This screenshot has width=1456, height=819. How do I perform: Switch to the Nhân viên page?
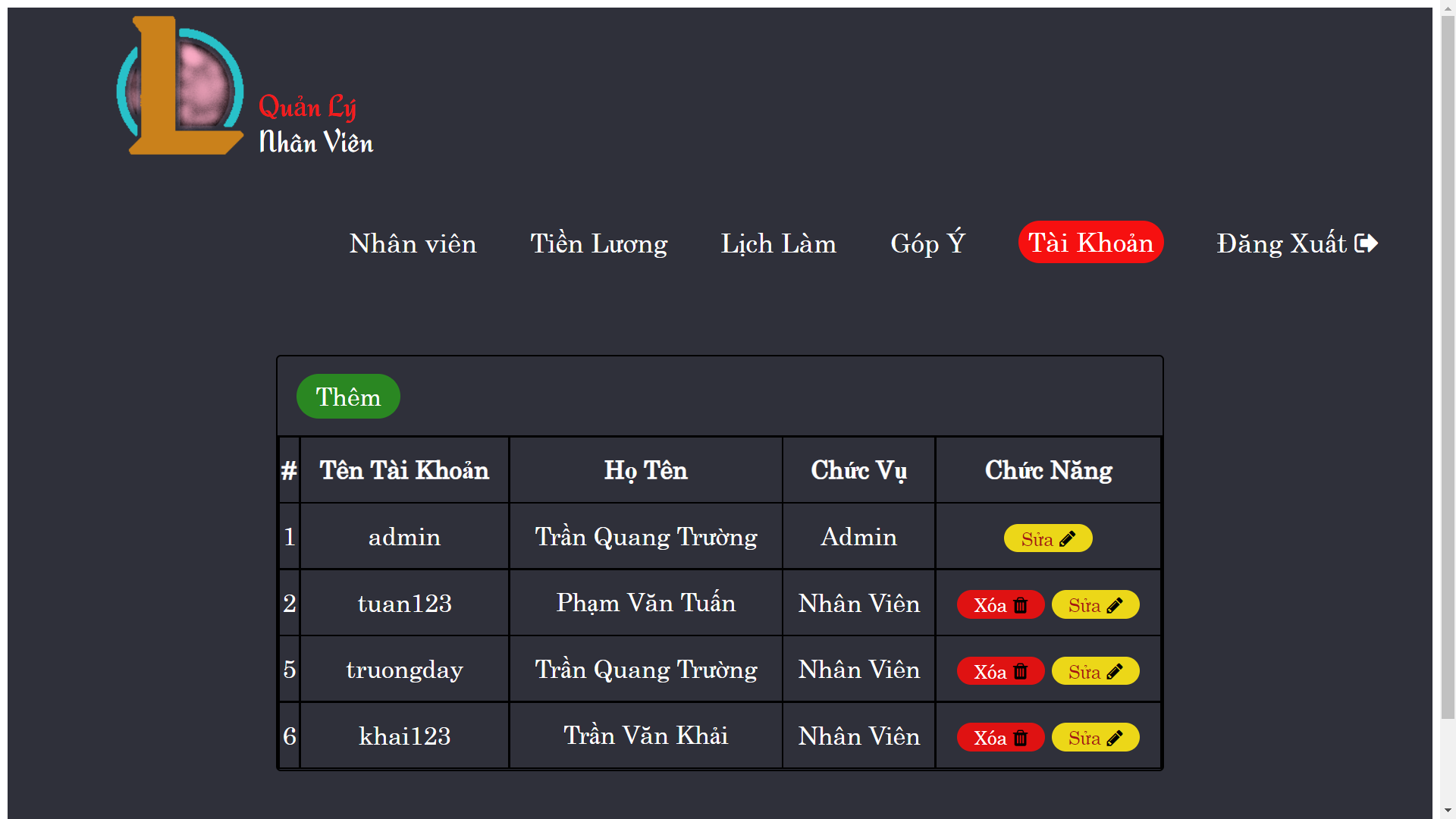pyautogui.click(x=413, y=243)
